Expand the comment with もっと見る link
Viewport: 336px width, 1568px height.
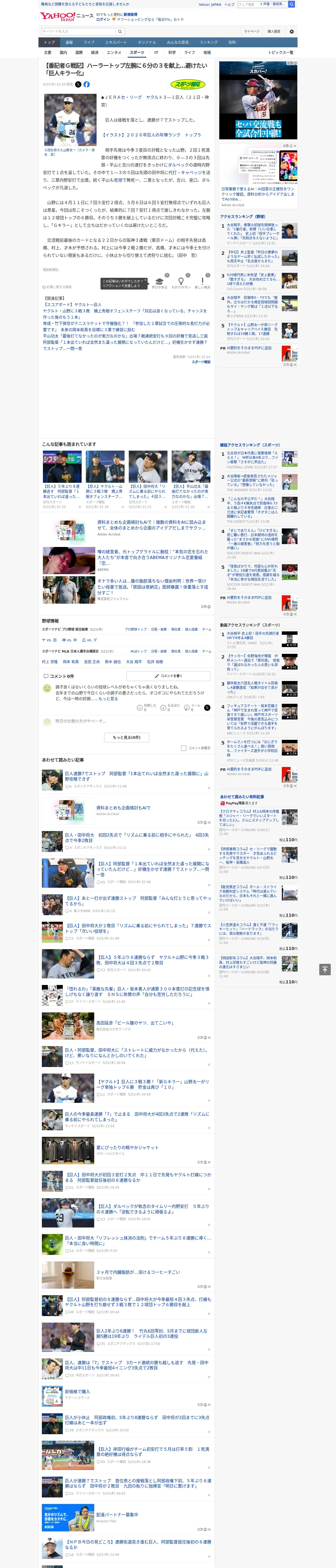click(109, 698)
